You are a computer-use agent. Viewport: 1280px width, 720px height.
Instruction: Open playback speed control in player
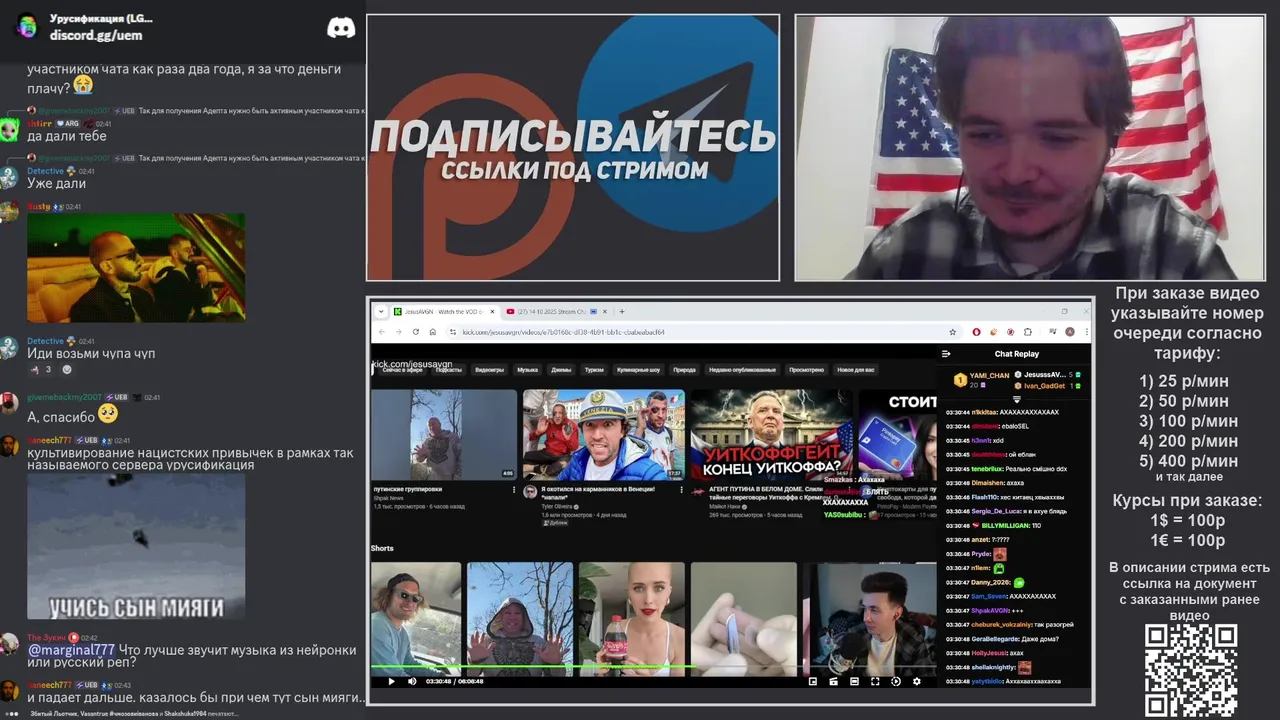896,681
